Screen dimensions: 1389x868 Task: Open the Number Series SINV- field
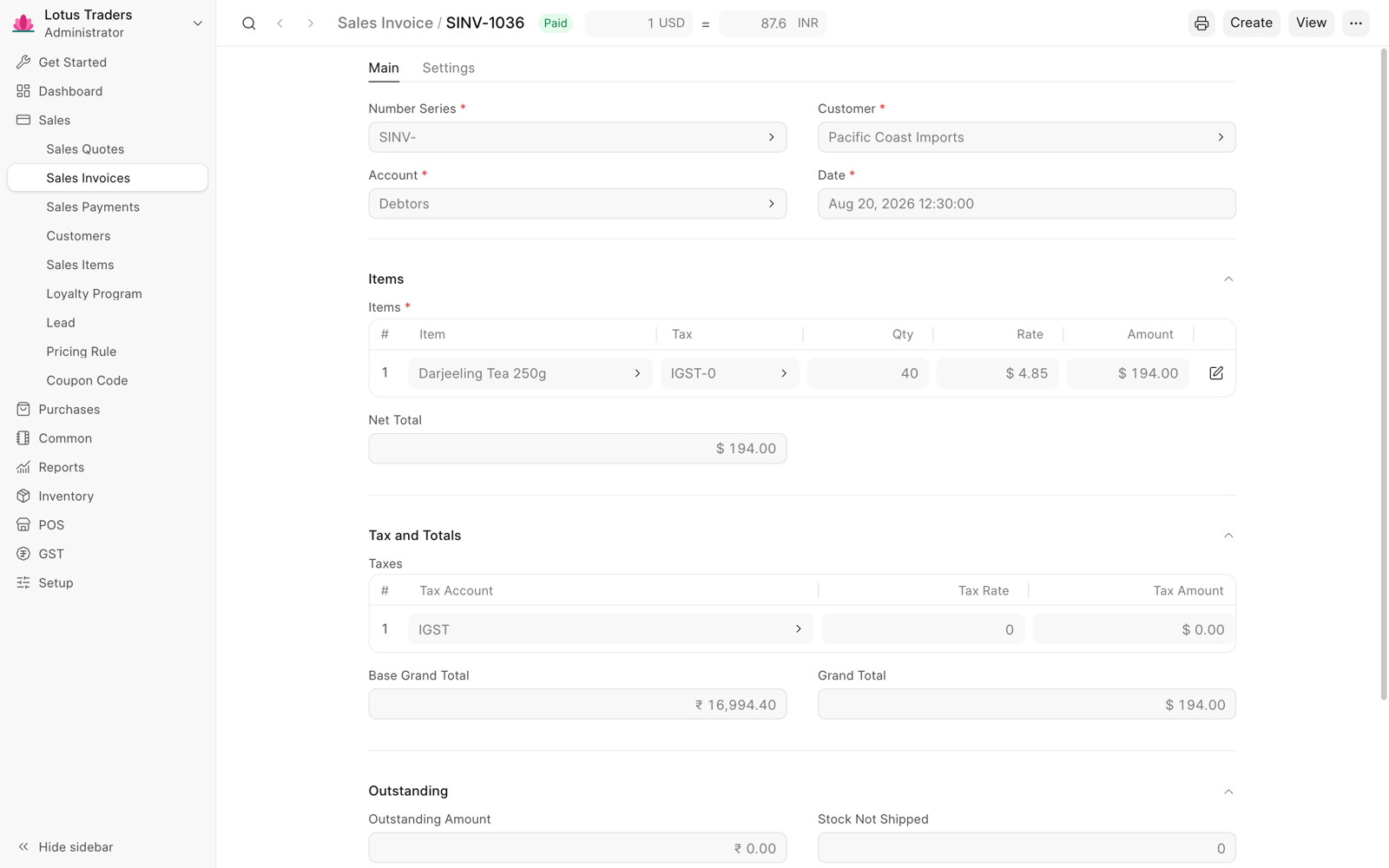click(x=577, y=137)
